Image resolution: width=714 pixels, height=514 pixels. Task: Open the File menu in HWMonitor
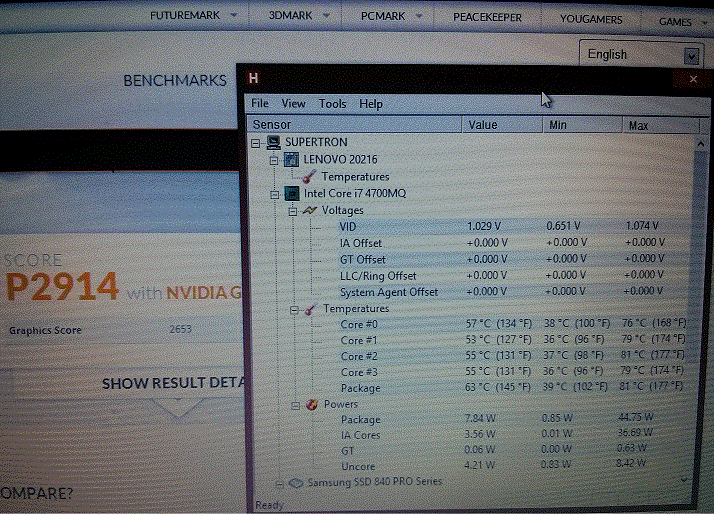(x=260, y=103)
